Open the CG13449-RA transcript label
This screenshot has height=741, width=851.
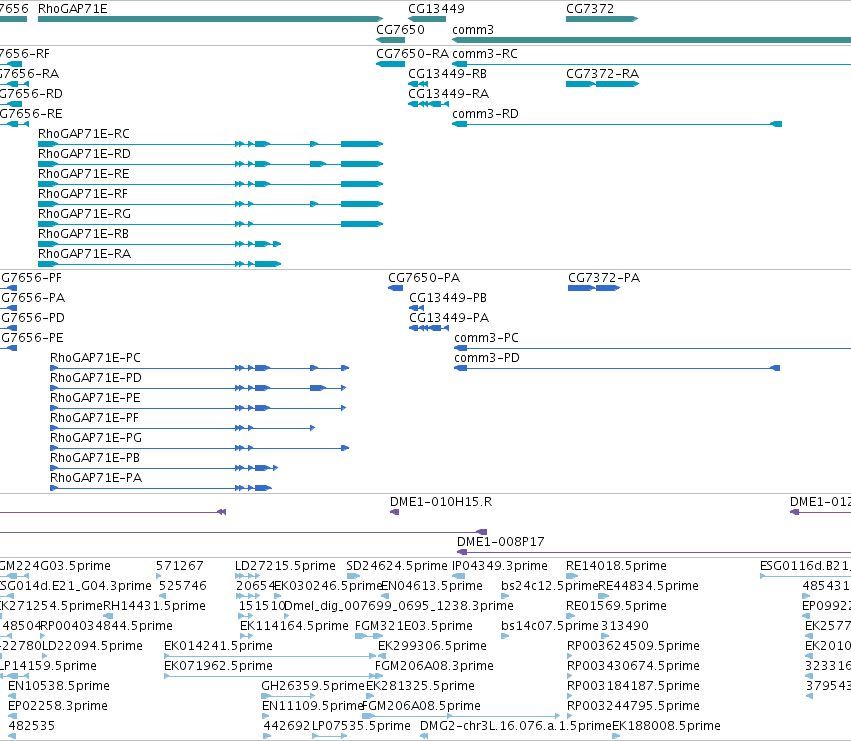point(448,93)
